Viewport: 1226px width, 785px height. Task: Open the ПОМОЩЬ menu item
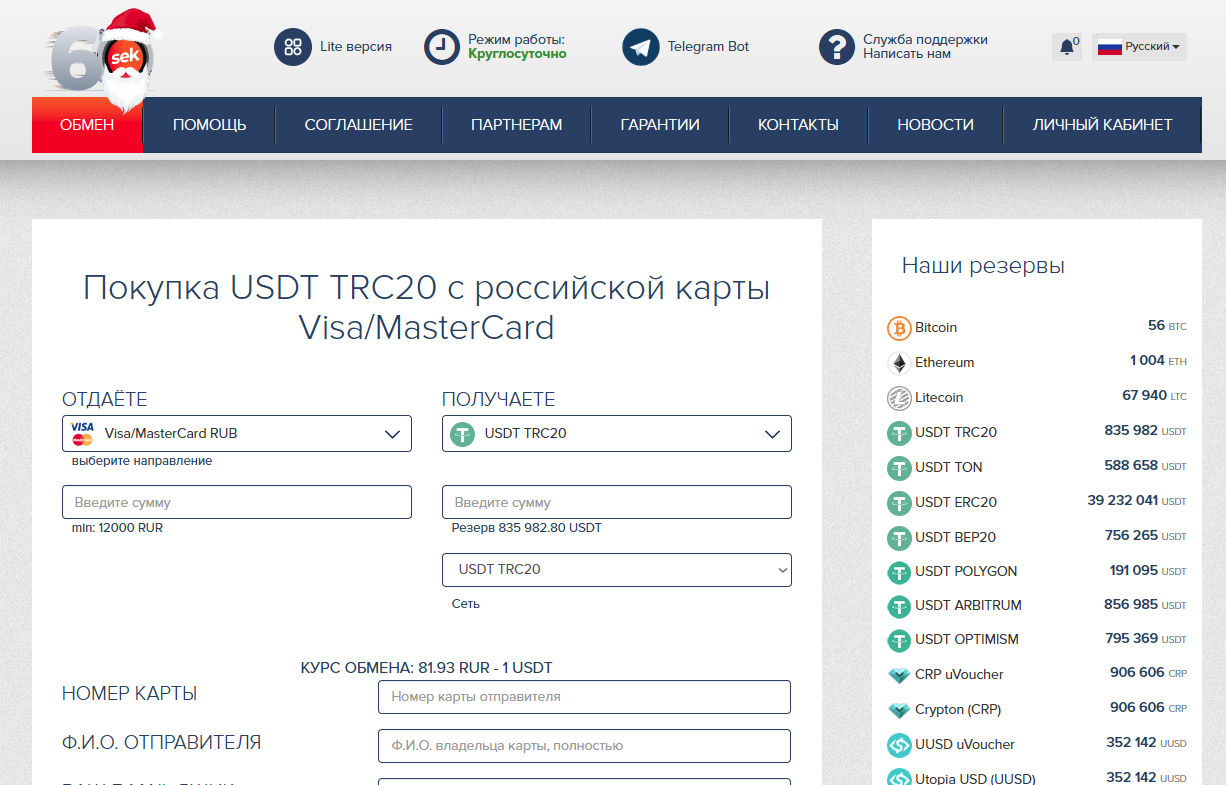coord(209,125)
